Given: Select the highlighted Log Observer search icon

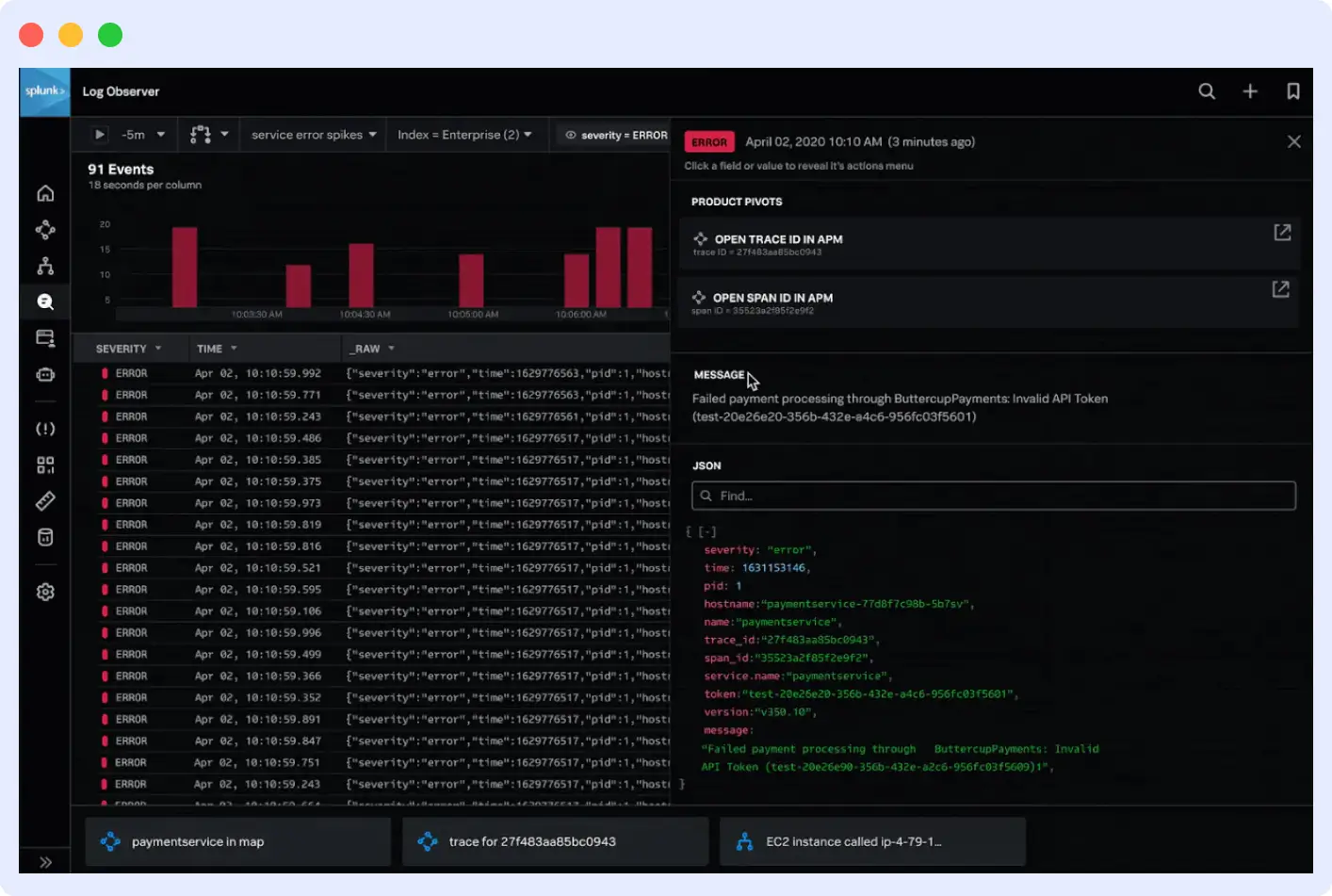Looking at the screenshot, I should (x=44, y=301).
